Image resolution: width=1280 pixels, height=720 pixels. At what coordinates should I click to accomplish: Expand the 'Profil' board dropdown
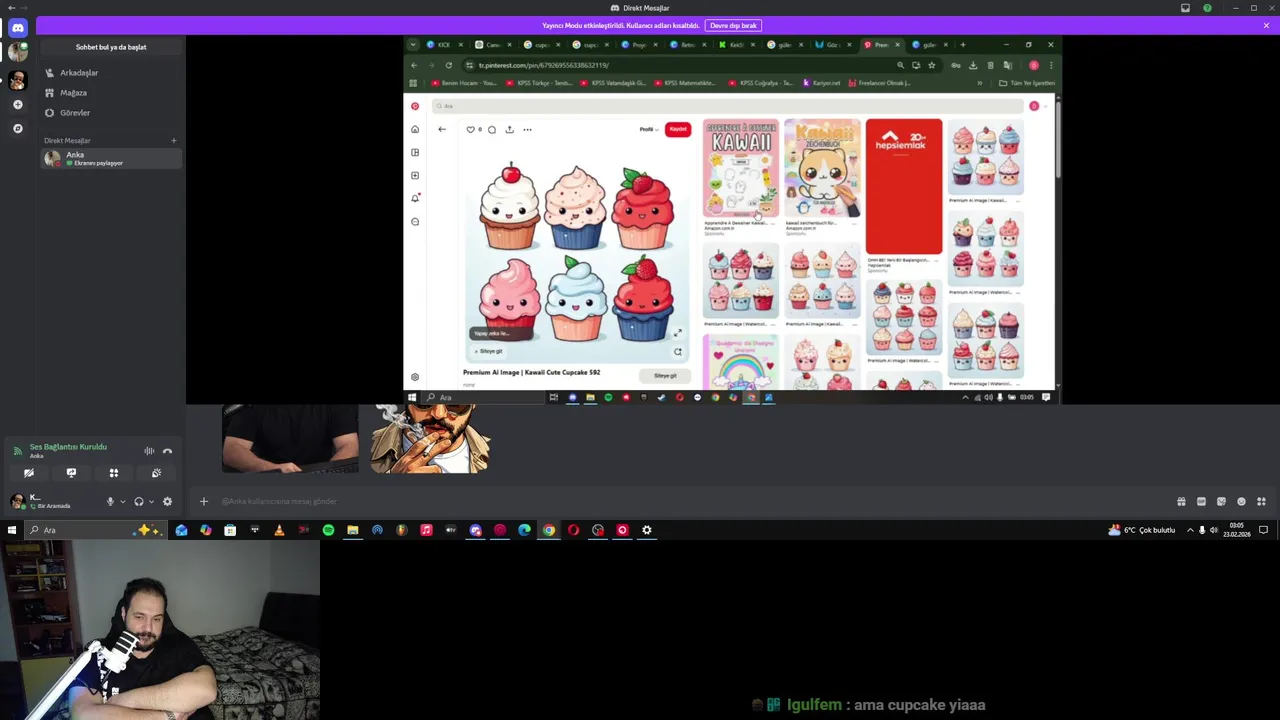point(649,129)
